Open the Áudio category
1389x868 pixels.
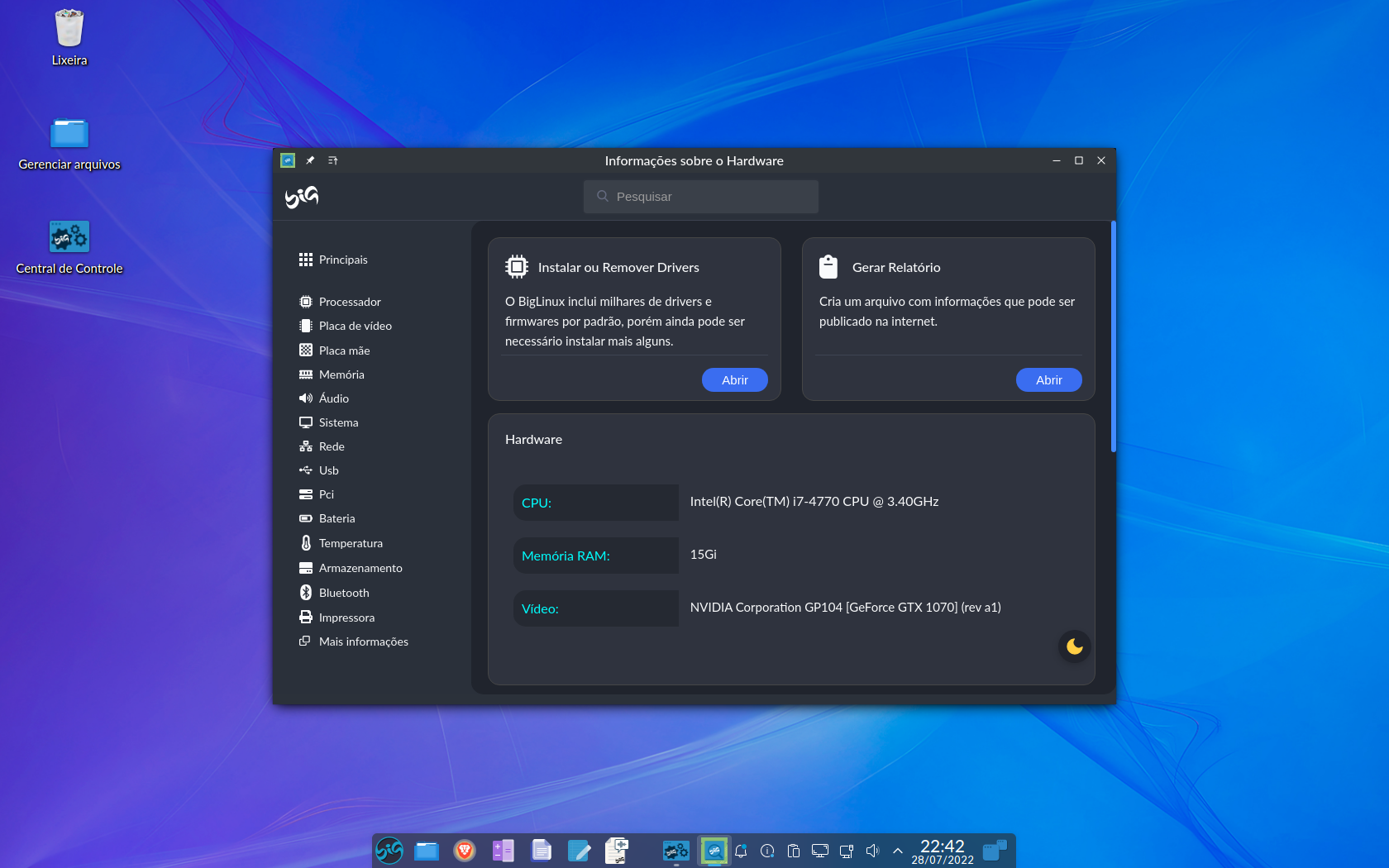point(323,398)
